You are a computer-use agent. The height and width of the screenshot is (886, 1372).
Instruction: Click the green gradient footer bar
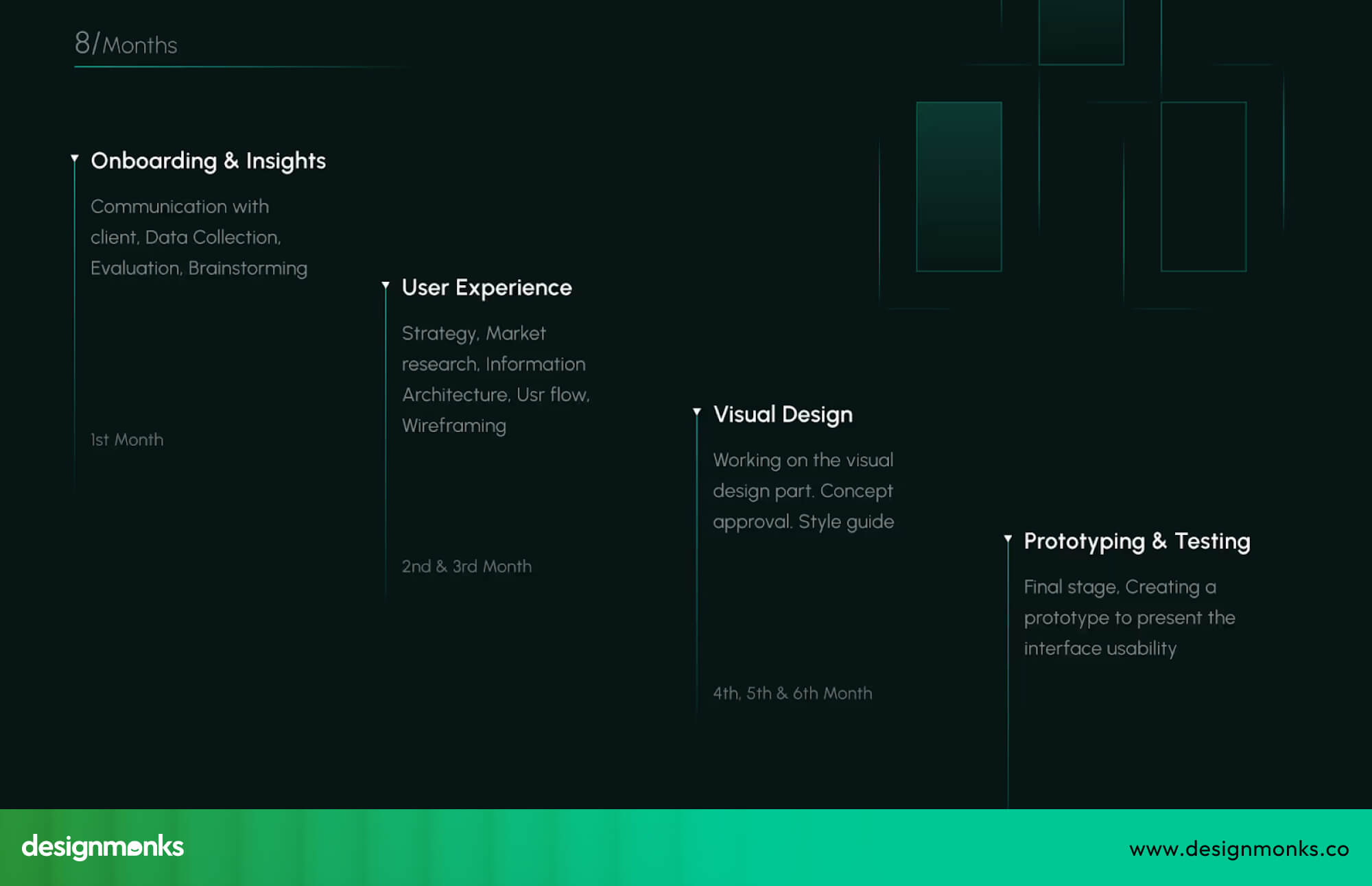[x=686, y=848]
